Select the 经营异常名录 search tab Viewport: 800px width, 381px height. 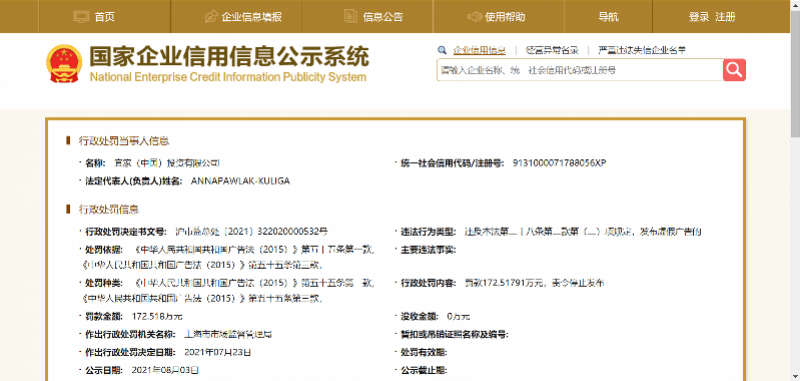tap(552, 50)
